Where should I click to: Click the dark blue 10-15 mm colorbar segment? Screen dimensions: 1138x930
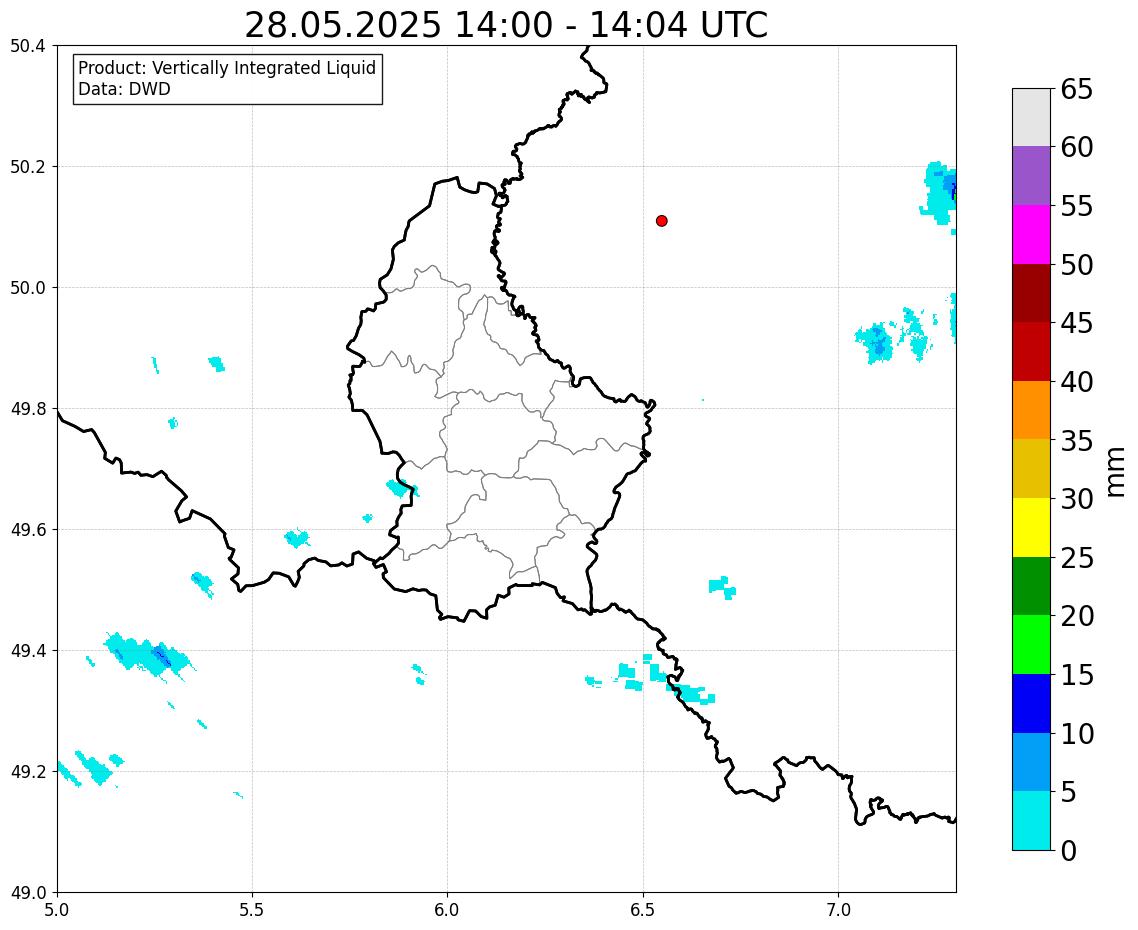[x=1031, y=703]
